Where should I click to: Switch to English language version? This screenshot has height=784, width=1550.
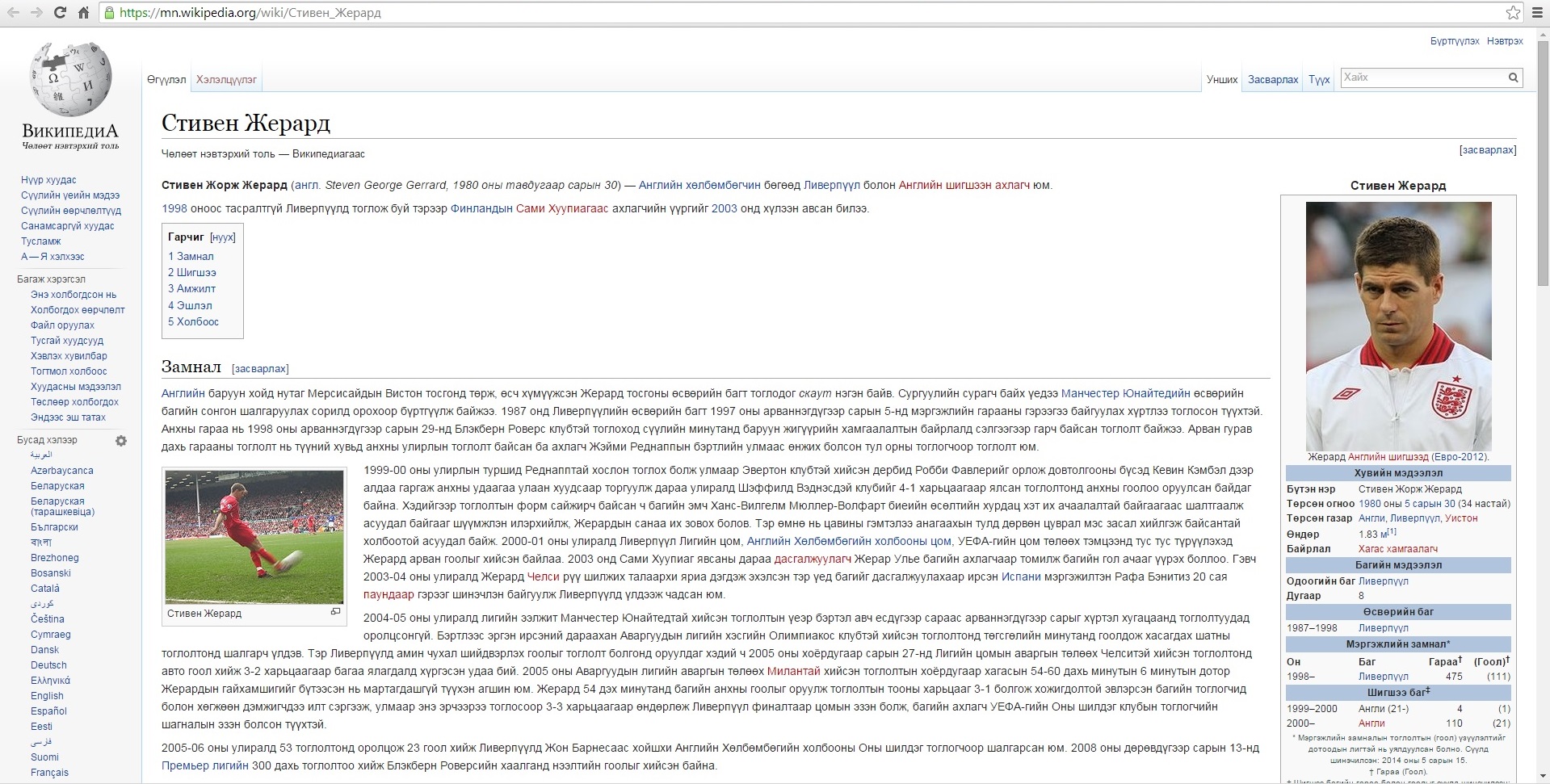click(x=47, y=696)
